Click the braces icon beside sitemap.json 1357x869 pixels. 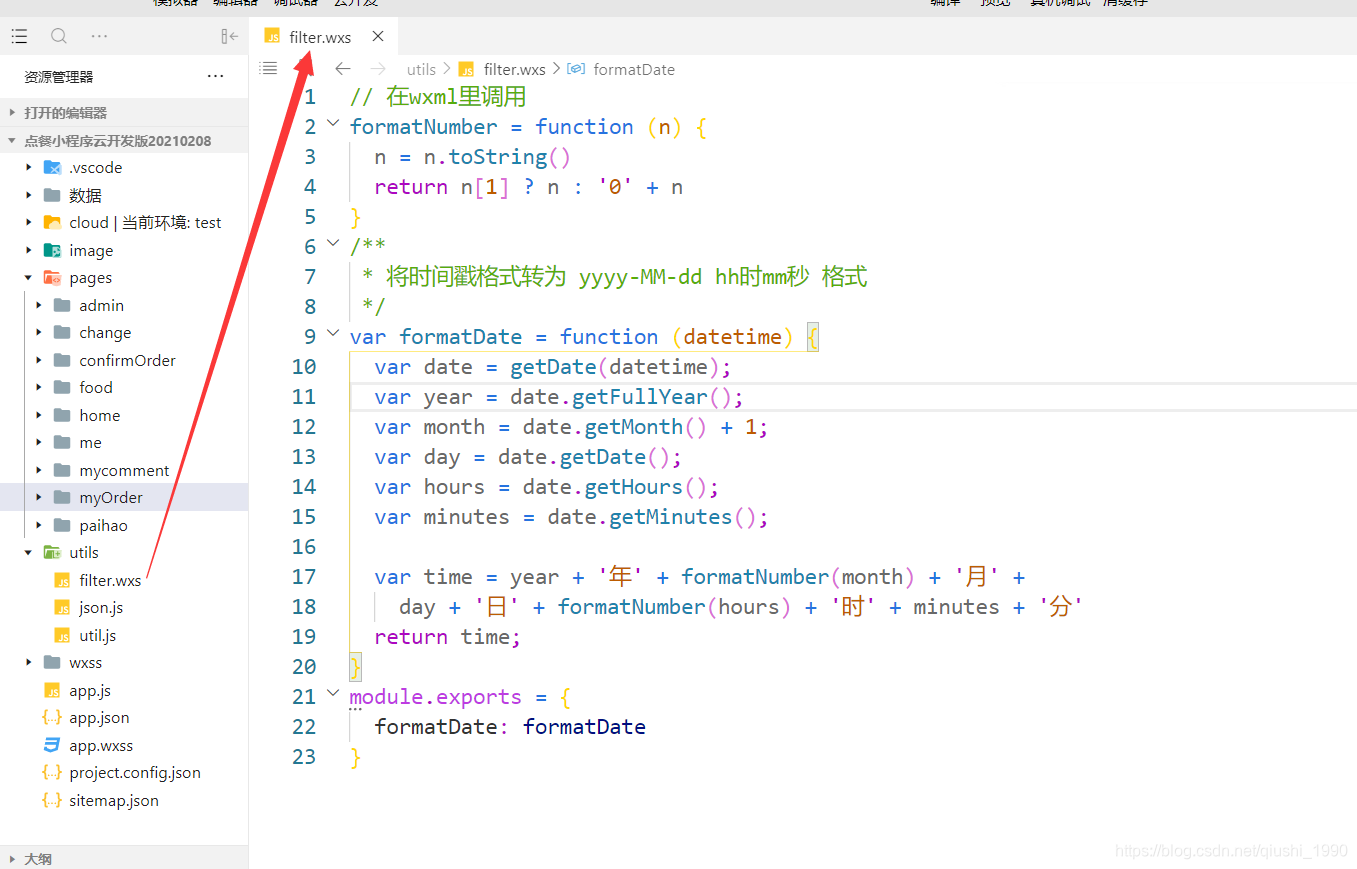(x=52, y=800)
